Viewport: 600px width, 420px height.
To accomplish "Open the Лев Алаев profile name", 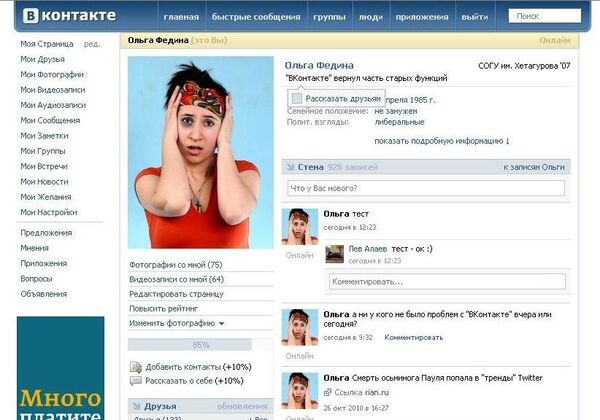I will [367, 249].
